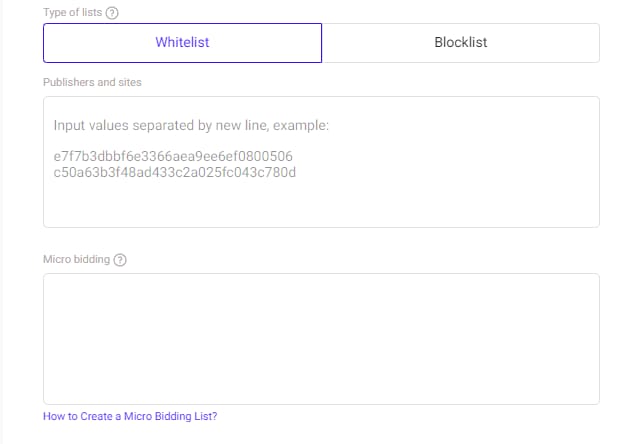Click the Type of lists help icon
621x444 pixels.
[112, 12]
